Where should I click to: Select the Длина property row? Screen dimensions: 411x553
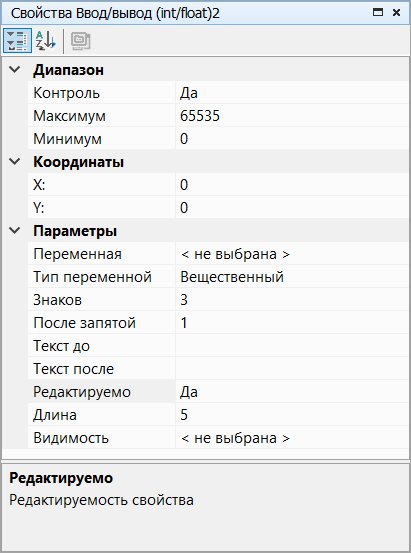(218, 415)
